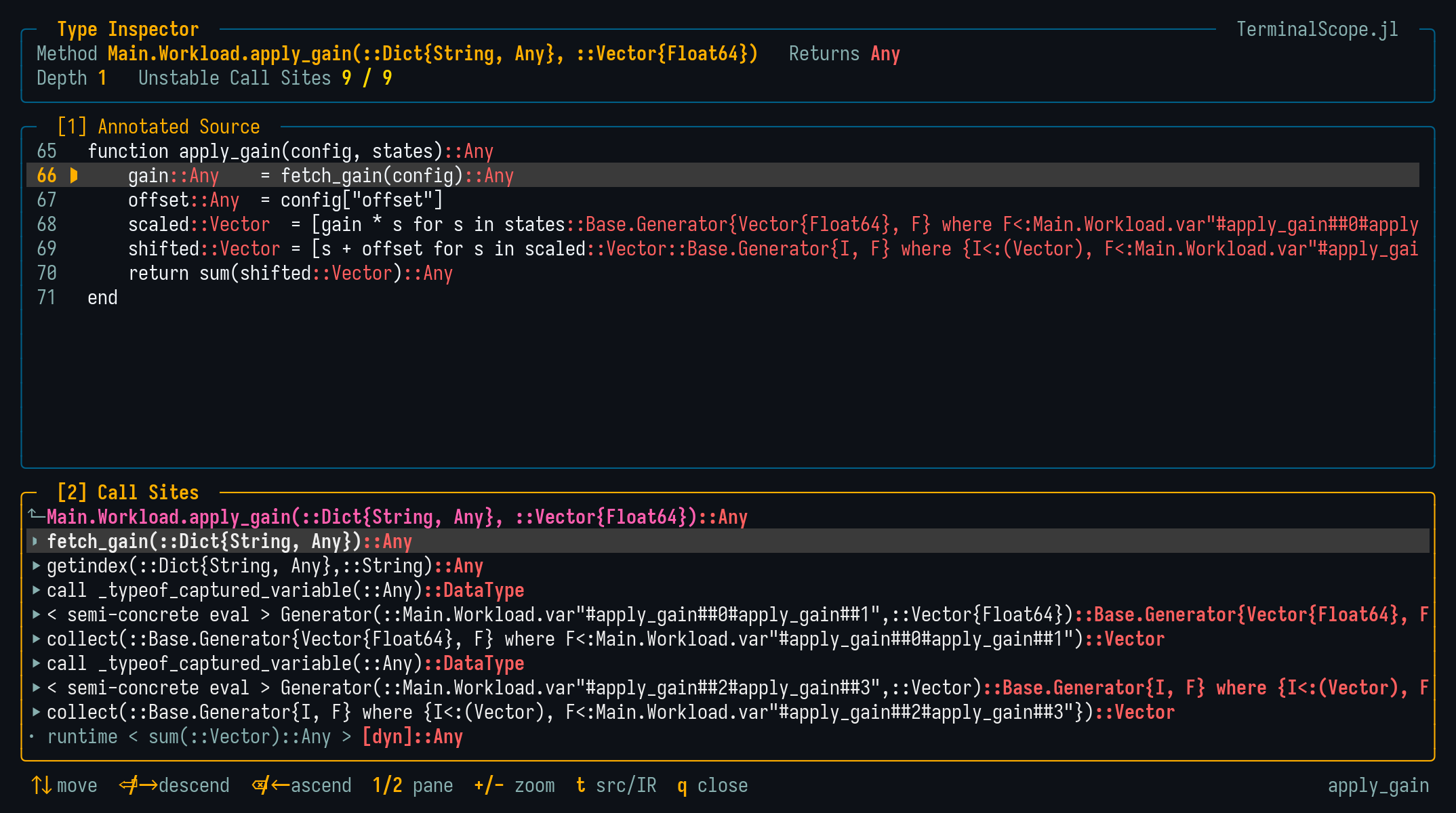Click source line 67 offset assignment
This screenshot has height=813, width=1456.
pyautogui.click(x=723, y=200)
